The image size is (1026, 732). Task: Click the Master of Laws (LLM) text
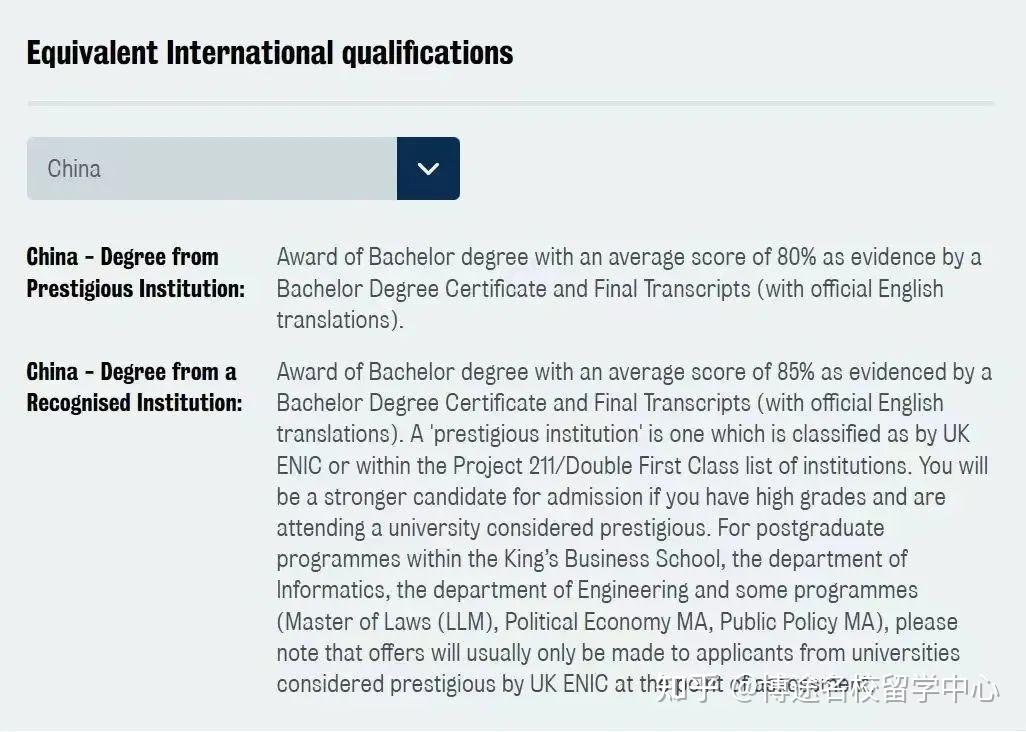pos(390,621)
